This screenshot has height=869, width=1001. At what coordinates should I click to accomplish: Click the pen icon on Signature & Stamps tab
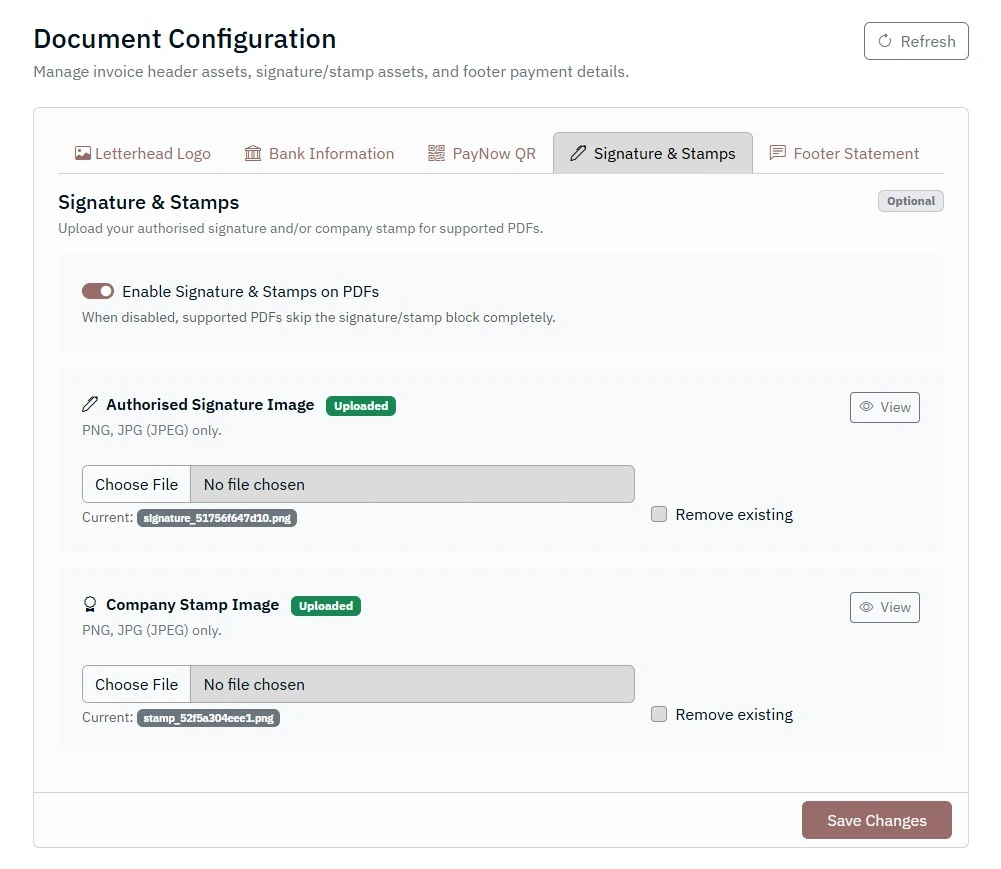coord(578,154)
